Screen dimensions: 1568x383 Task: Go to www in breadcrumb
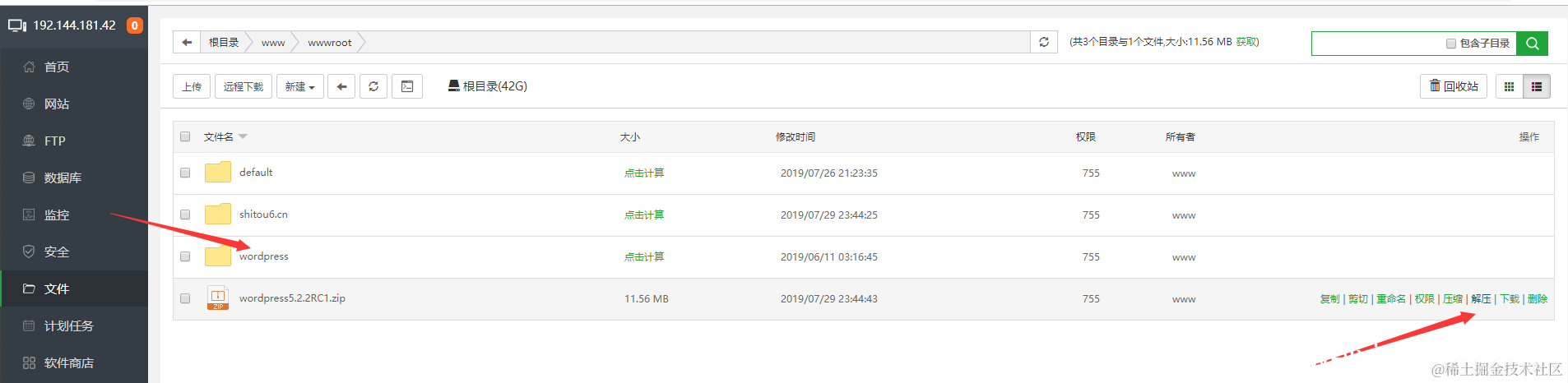pyautogui.click(x=273, y=43)
